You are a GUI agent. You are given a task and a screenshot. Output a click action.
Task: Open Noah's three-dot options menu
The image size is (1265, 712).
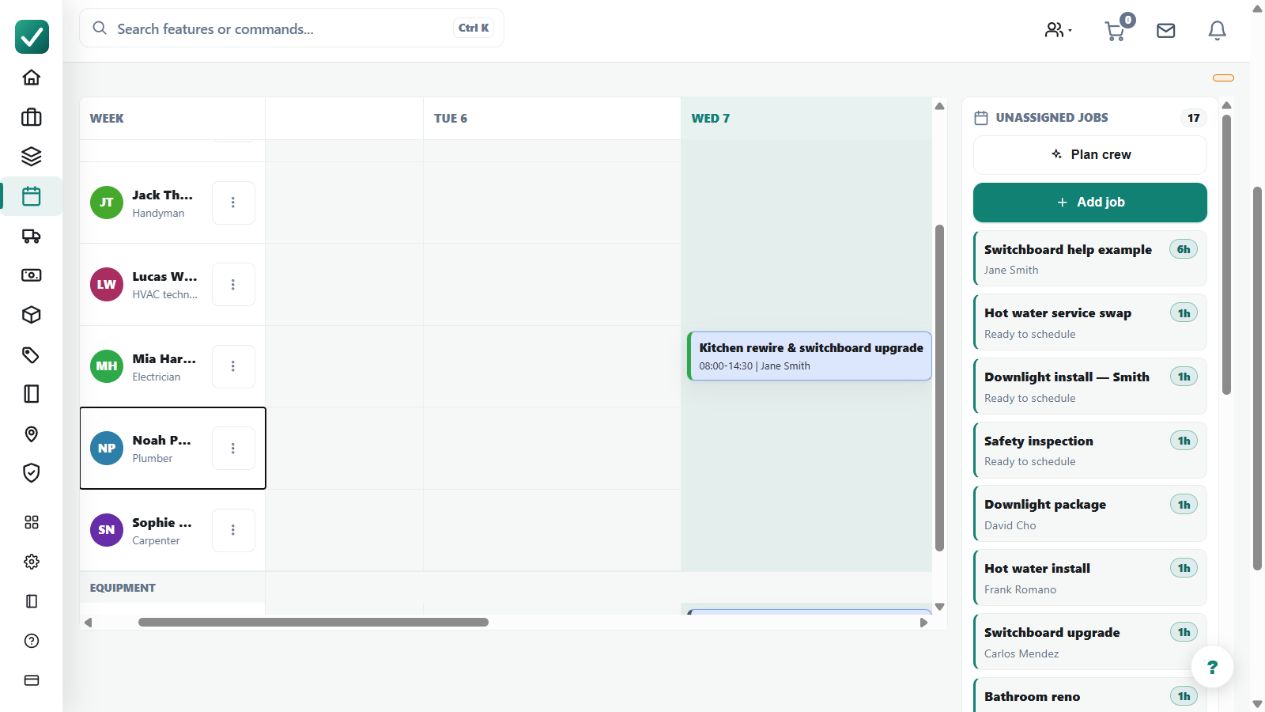(233, 448)
